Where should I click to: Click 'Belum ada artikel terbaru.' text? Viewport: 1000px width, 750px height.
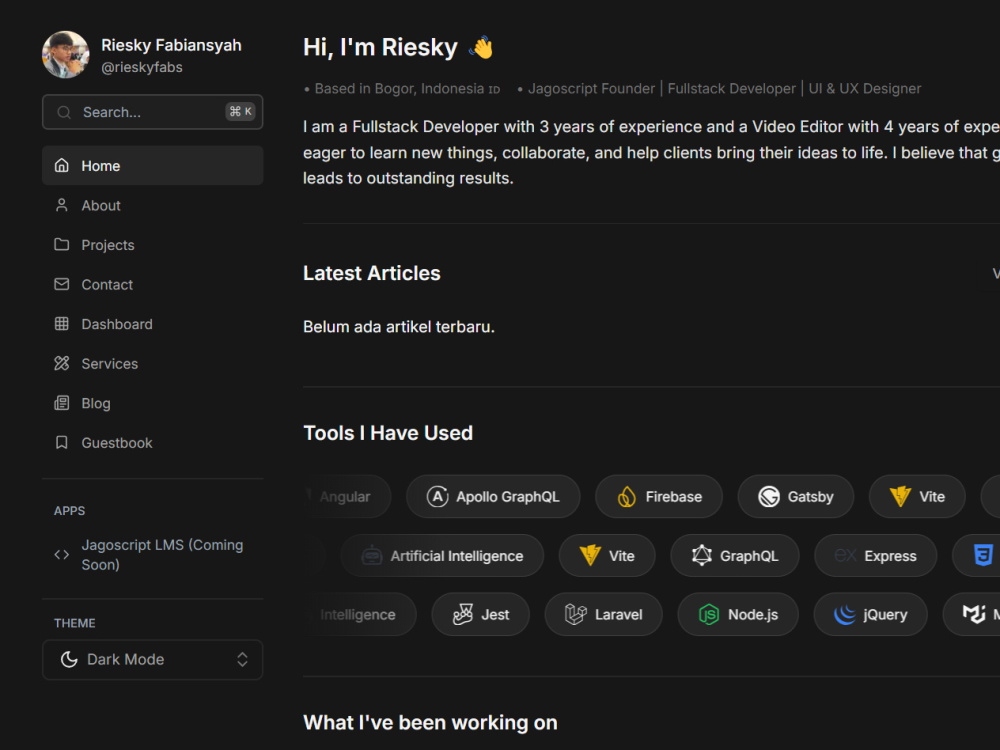point(399,327)
